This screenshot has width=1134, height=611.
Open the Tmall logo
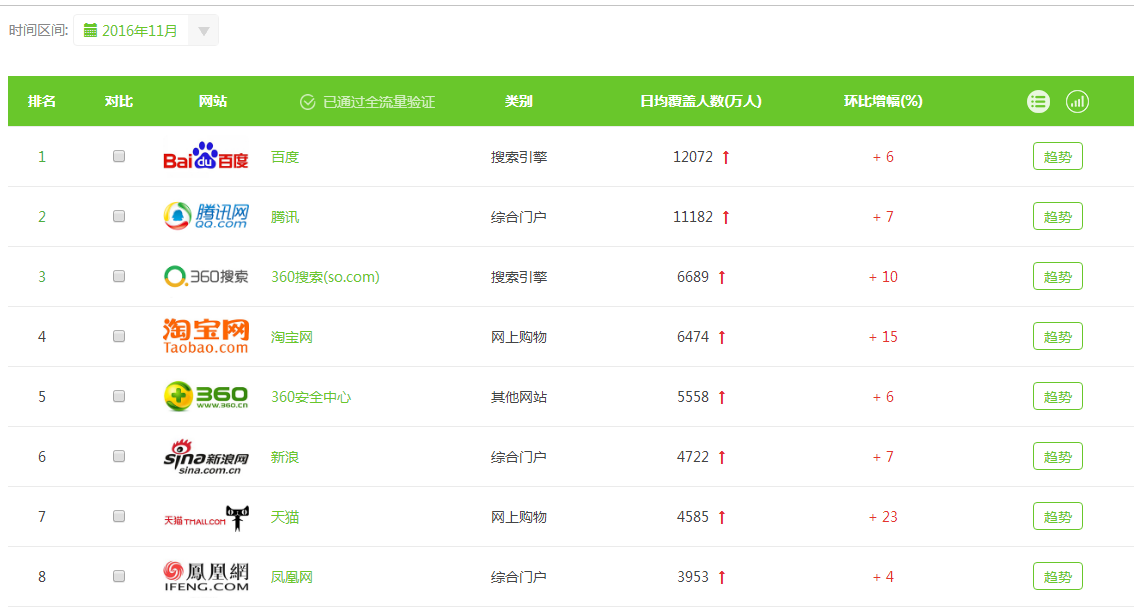[206, 518]
